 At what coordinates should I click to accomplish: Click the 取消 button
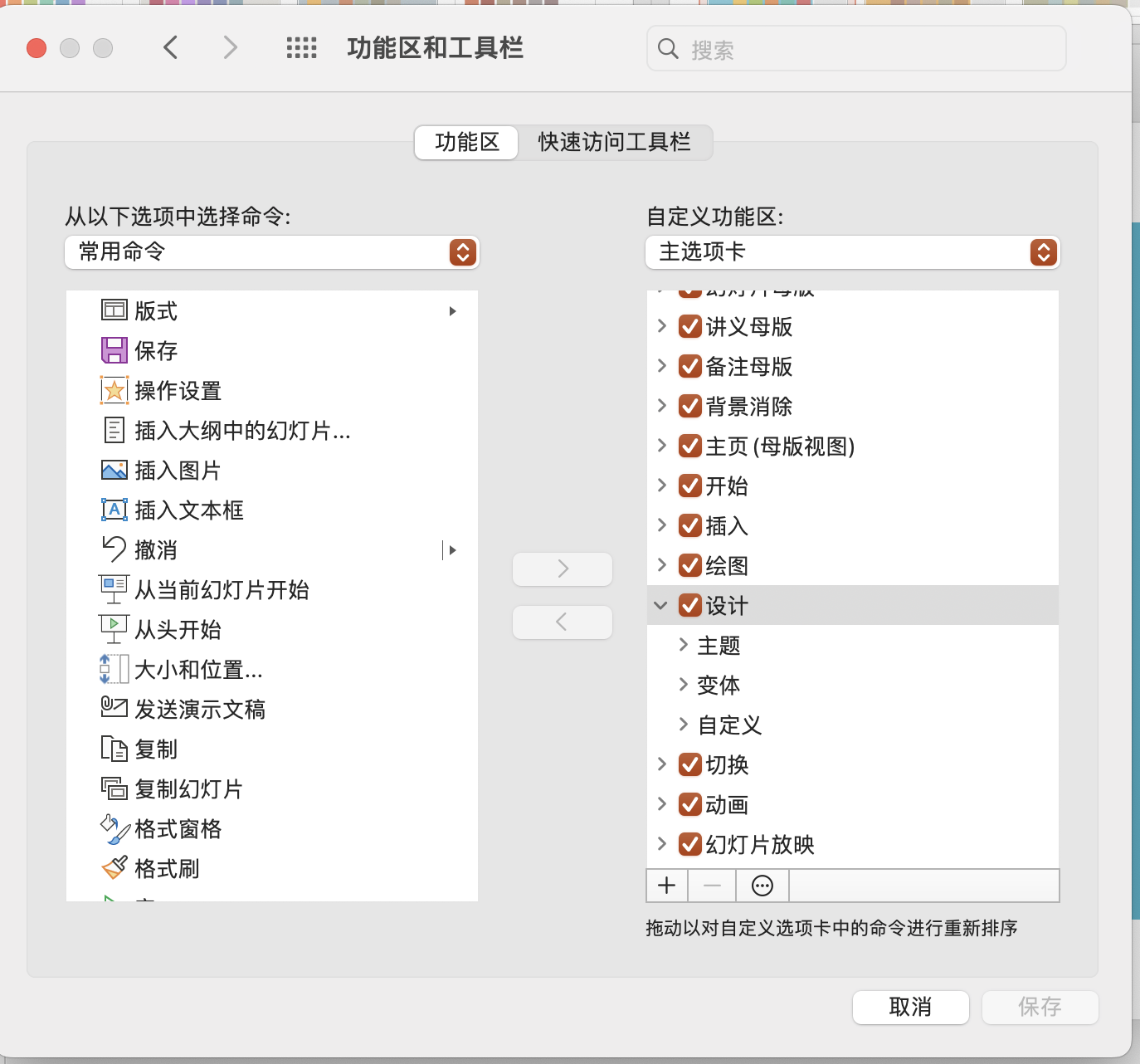(x=910, y=1007)
